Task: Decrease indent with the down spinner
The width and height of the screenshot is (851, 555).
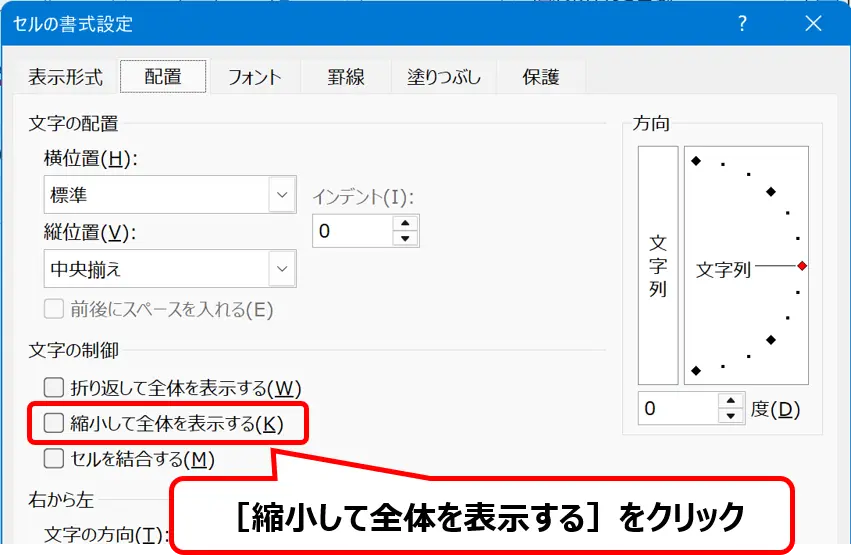Action: (405, 238)
